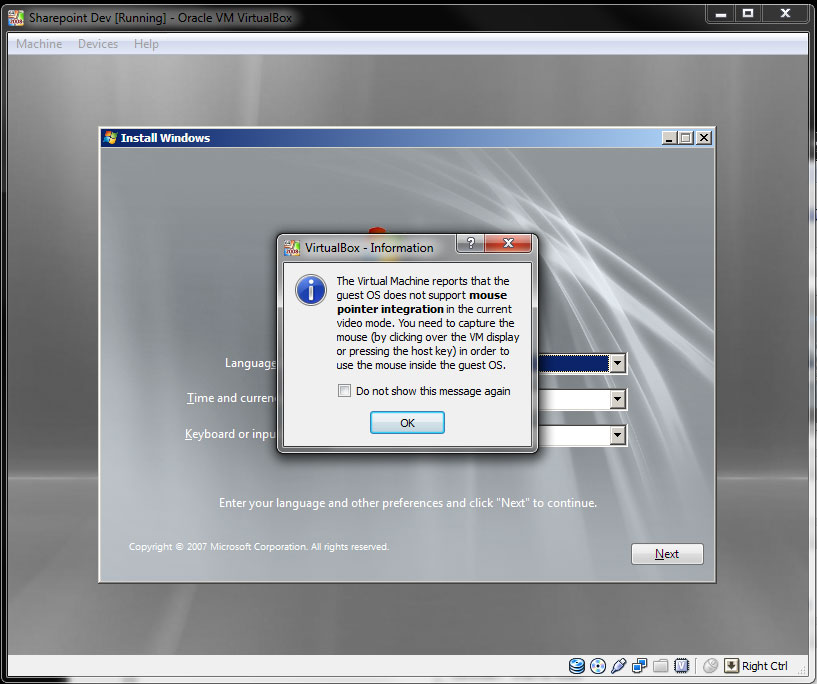817x684 pixels.
Task: Open the Devices menu
Action: (x=98, y=44)
